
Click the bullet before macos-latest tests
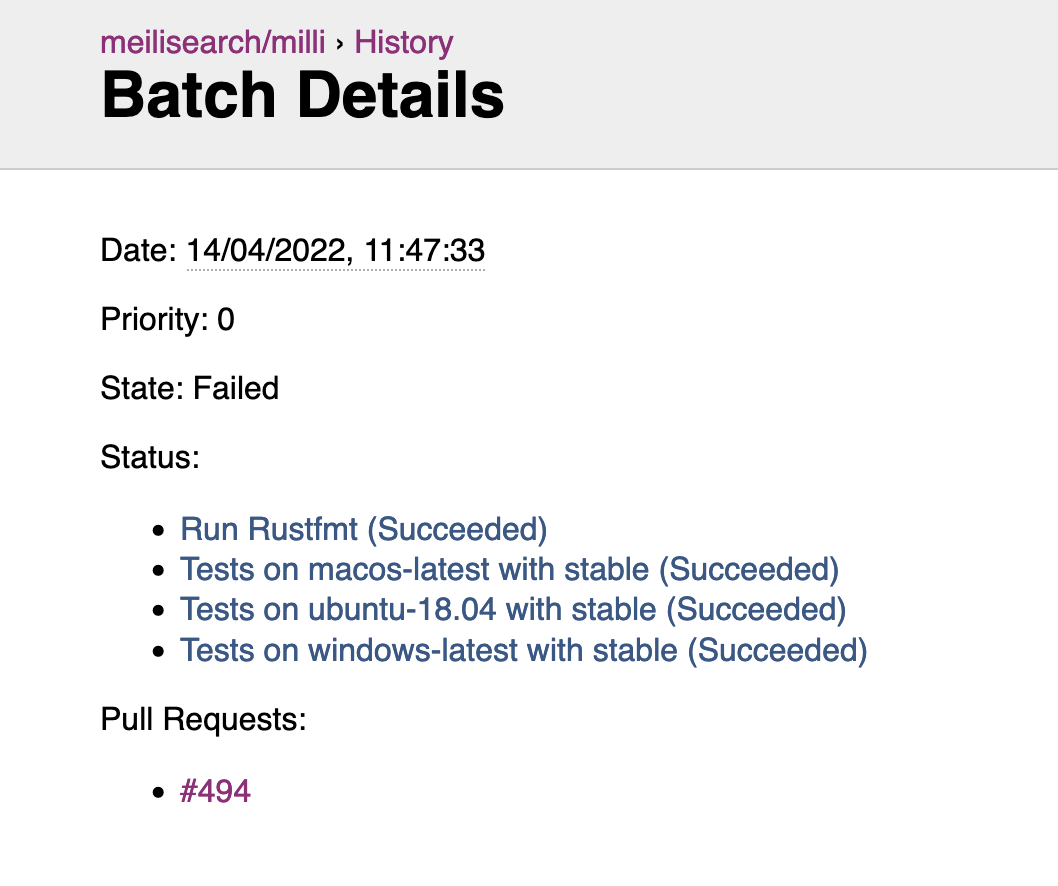point(159,571)
